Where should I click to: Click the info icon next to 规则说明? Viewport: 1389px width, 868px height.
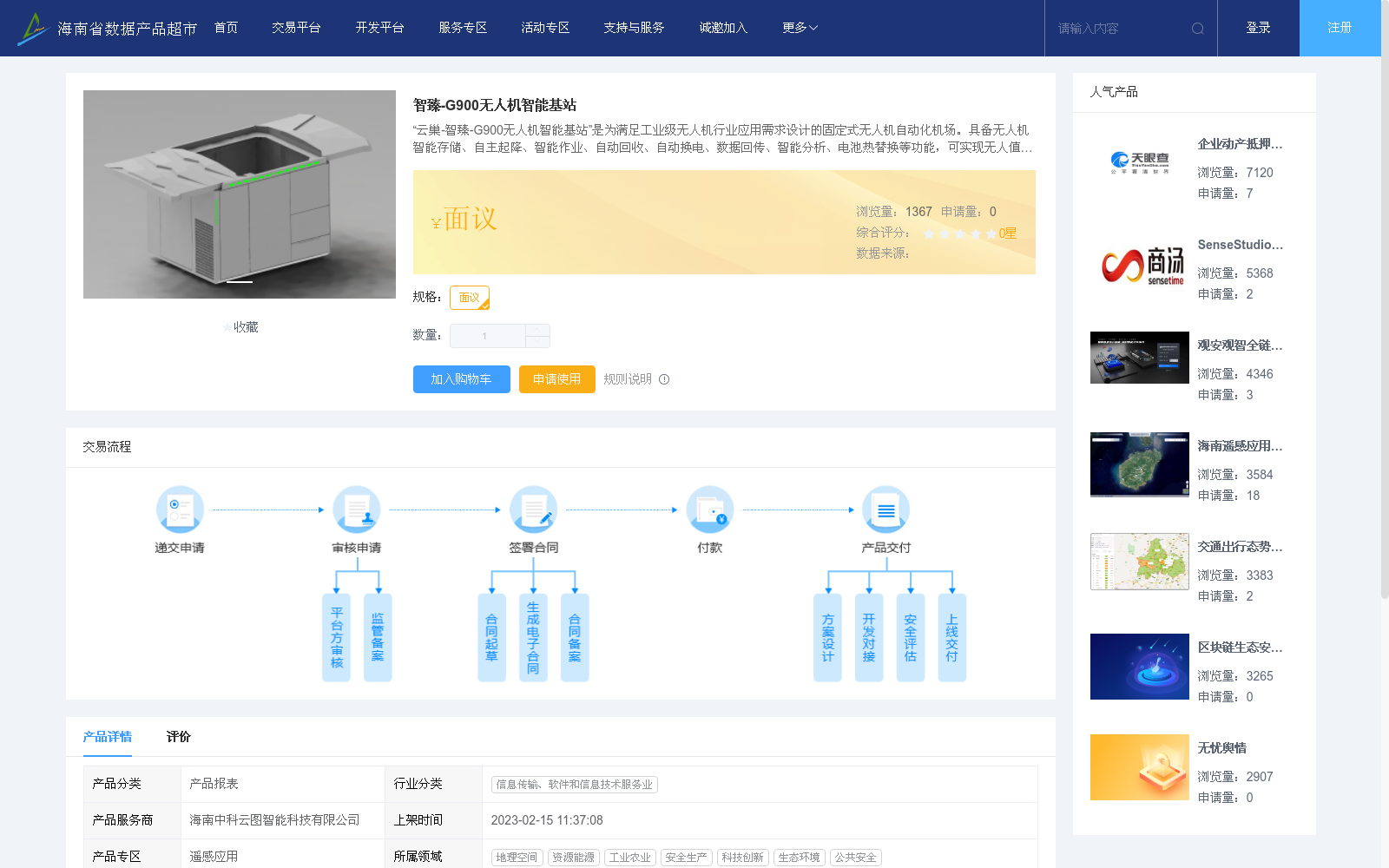point(664,379)
